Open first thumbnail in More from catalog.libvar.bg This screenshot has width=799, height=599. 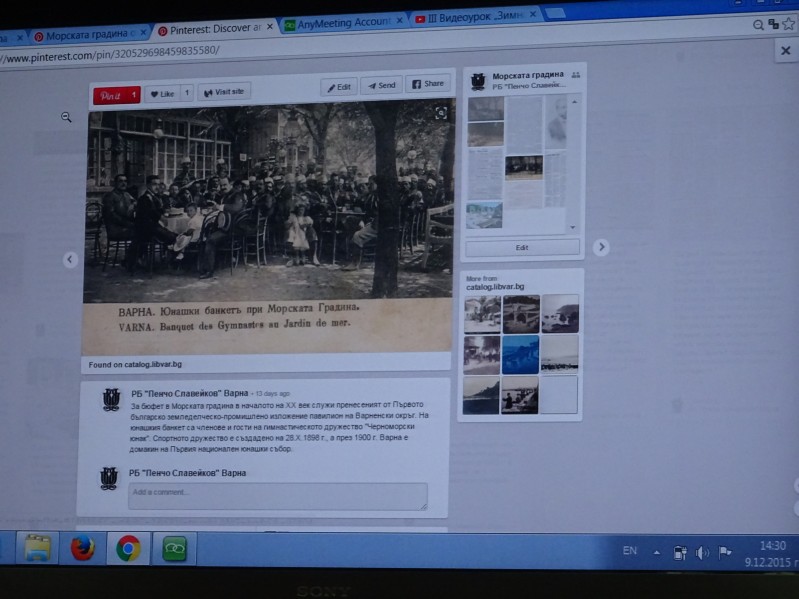coord(482,314)
